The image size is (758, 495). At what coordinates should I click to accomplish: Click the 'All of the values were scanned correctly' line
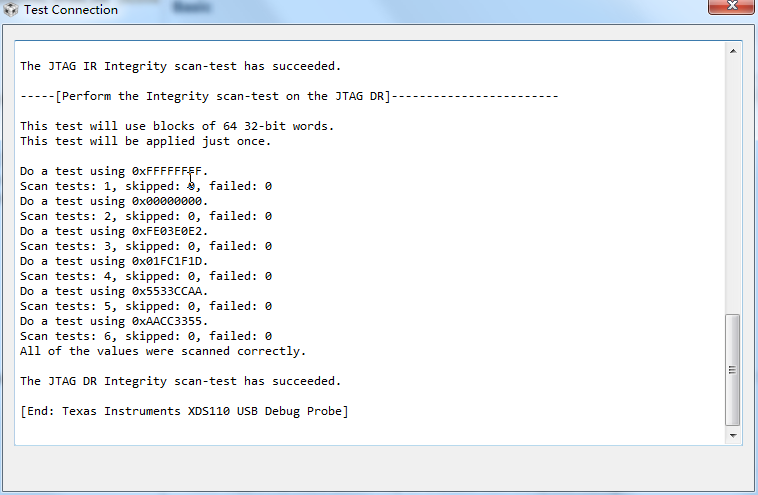coord(163,351)
